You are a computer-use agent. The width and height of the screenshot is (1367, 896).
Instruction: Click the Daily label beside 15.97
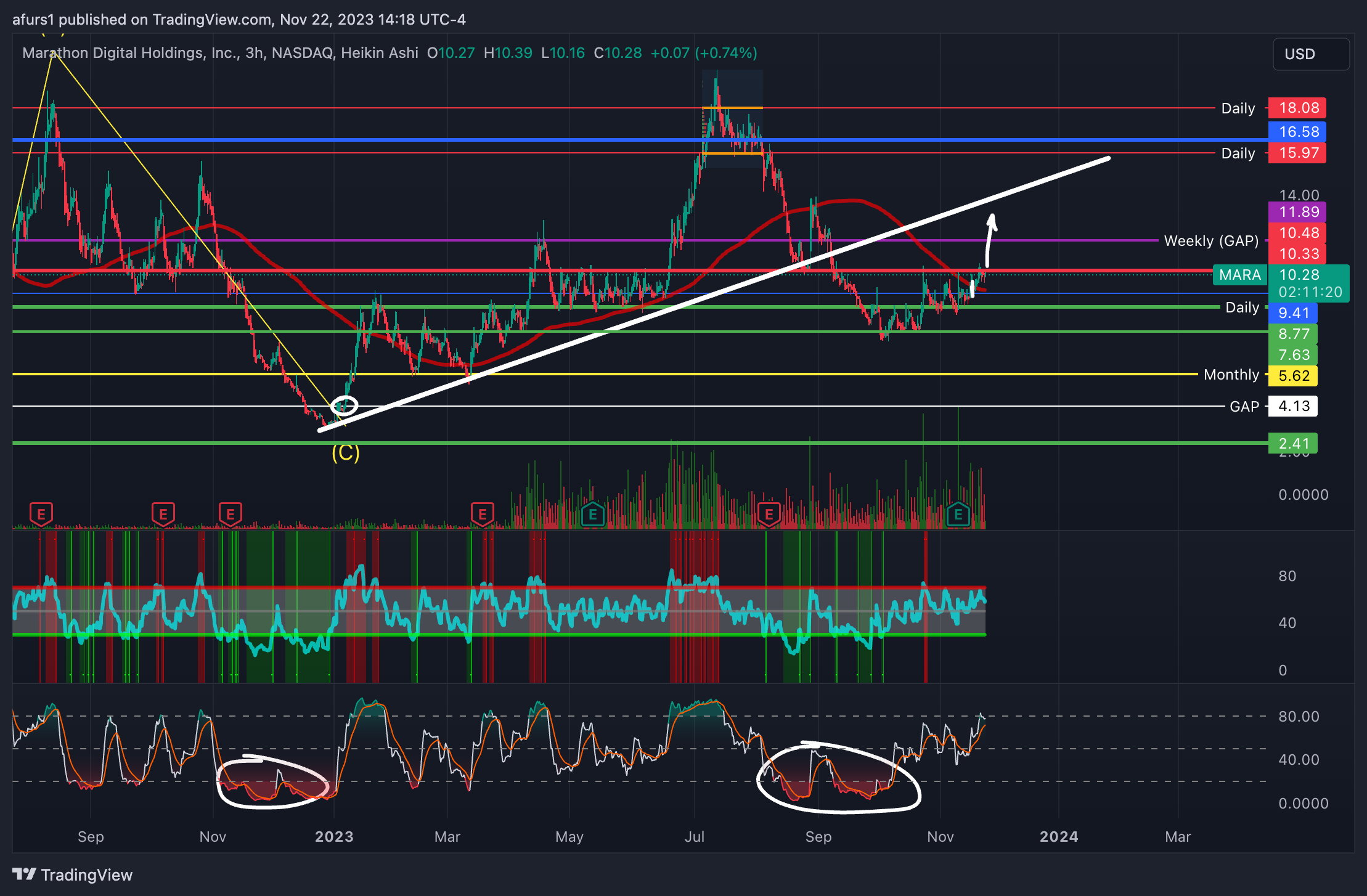coord(1238,153)
